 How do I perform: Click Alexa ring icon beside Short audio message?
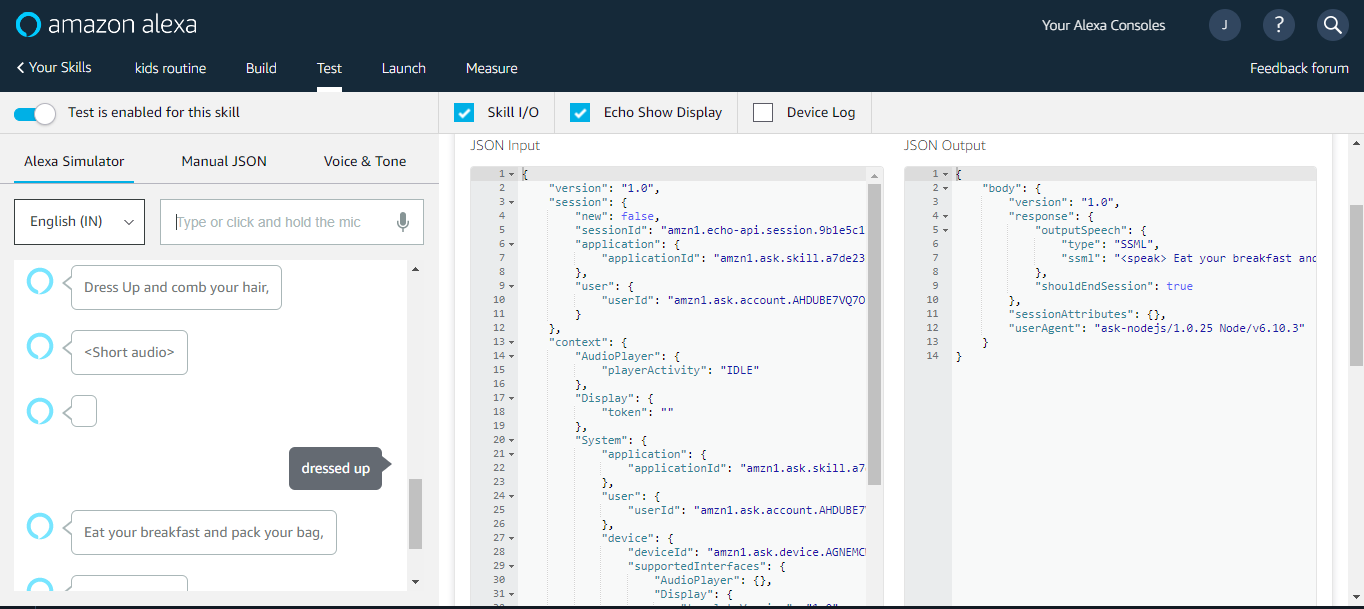pyautogui.click(x=39, y=347)
